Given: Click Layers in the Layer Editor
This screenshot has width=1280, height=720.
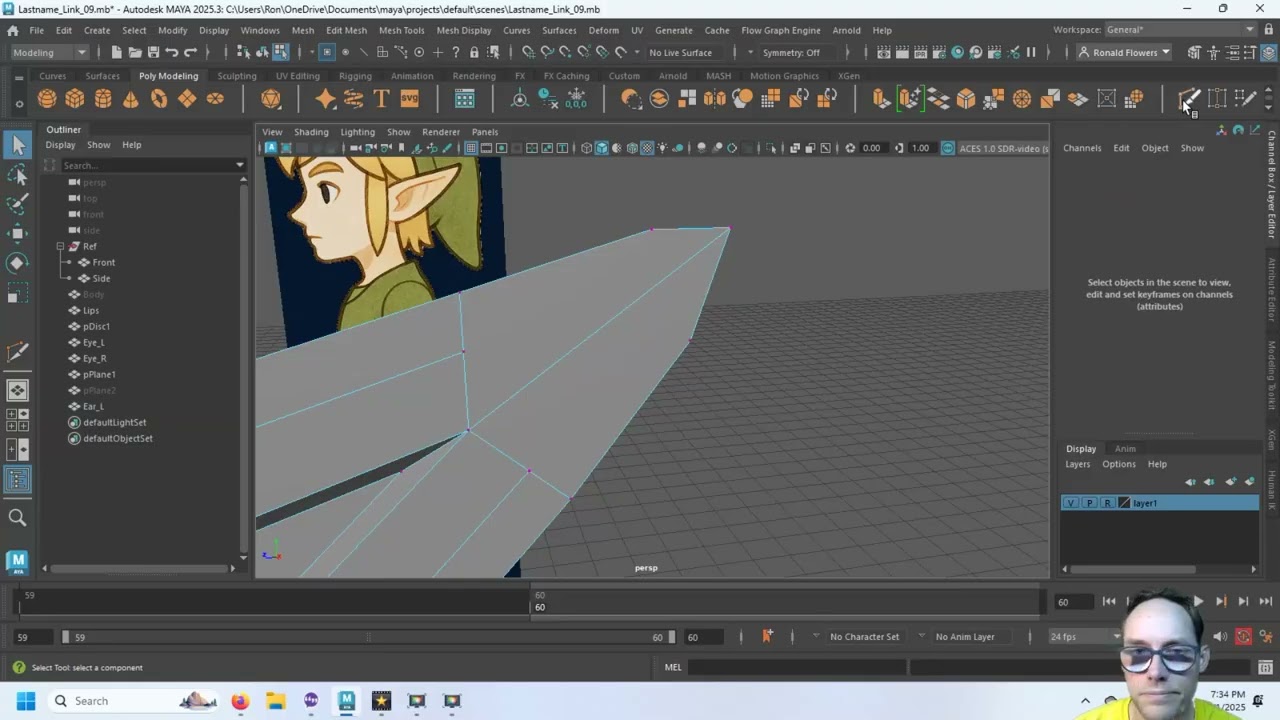Looking at the screenshot, I should pyautogui.click(x=1078, y=464).
